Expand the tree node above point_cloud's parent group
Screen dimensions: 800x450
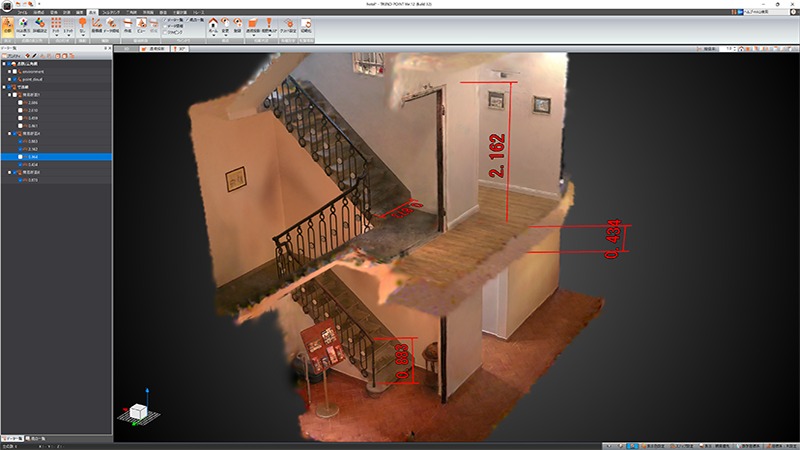(5, 63)
